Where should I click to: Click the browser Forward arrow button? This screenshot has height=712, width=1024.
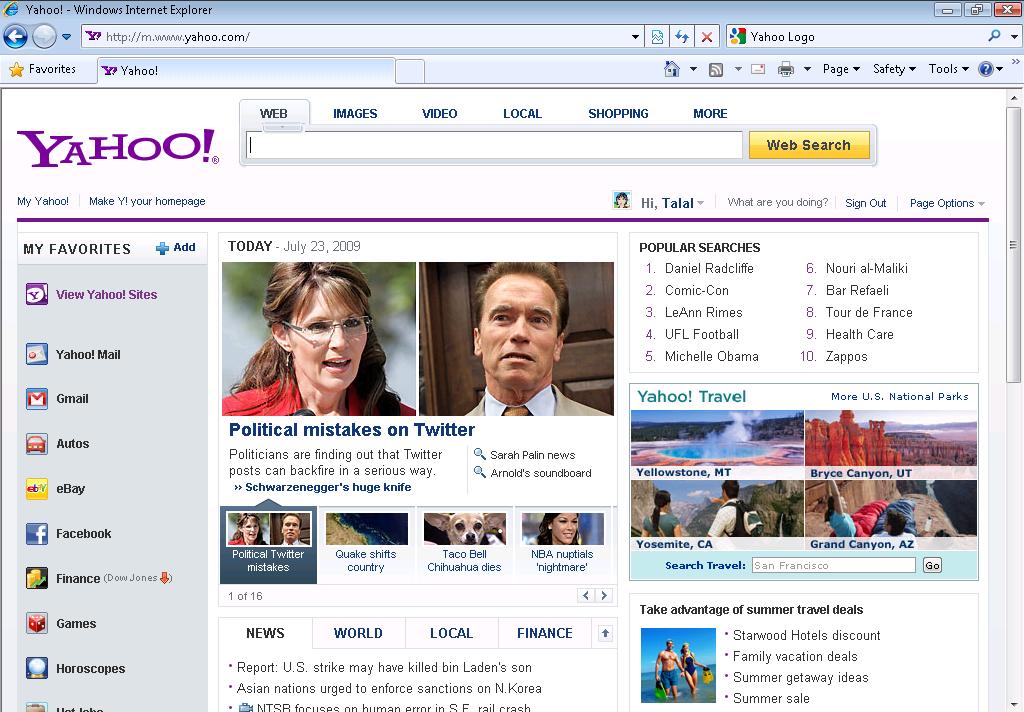coord(44,37)
